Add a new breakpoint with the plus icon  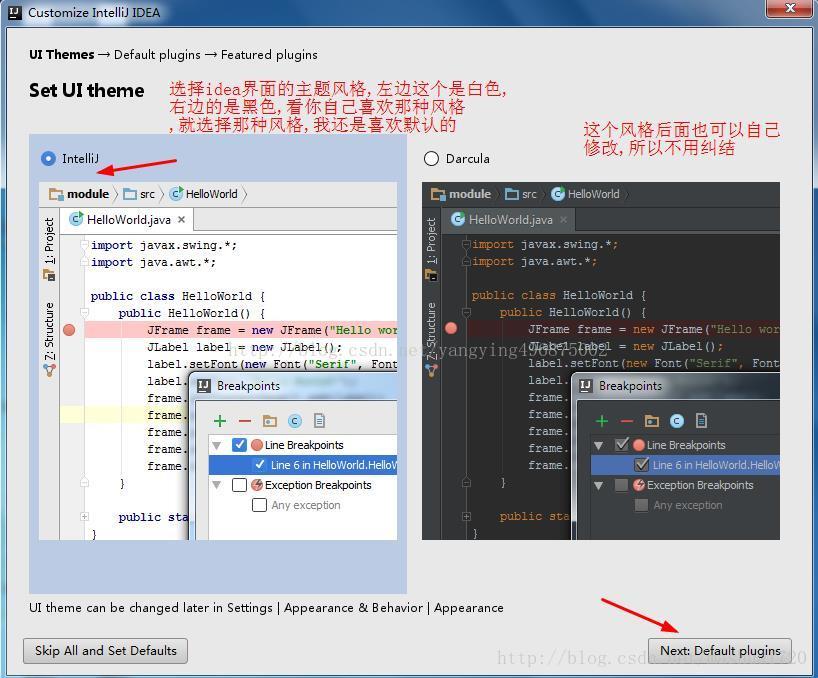click(220, 421)
